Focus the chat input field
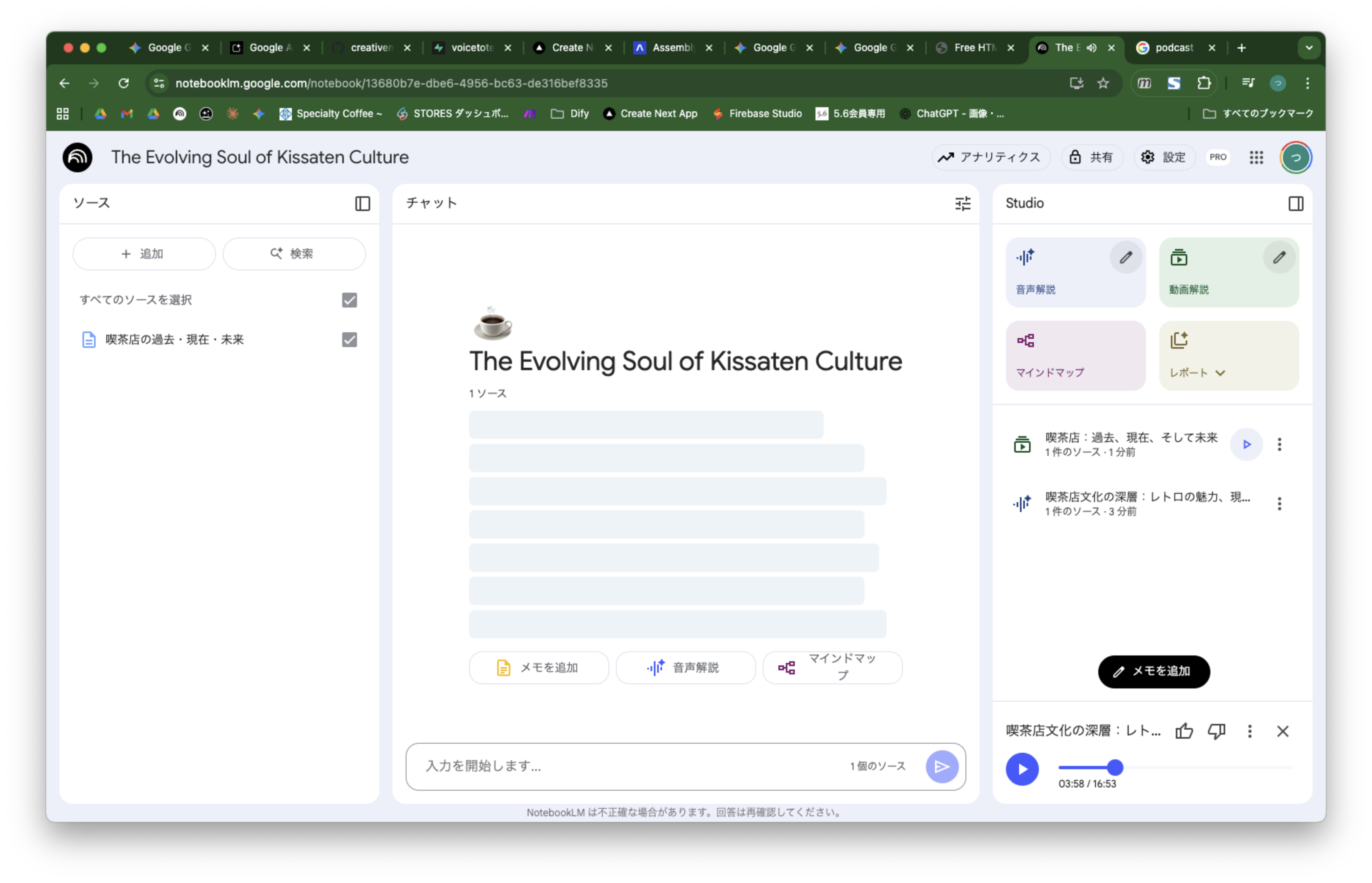 [x=631, y=767]
